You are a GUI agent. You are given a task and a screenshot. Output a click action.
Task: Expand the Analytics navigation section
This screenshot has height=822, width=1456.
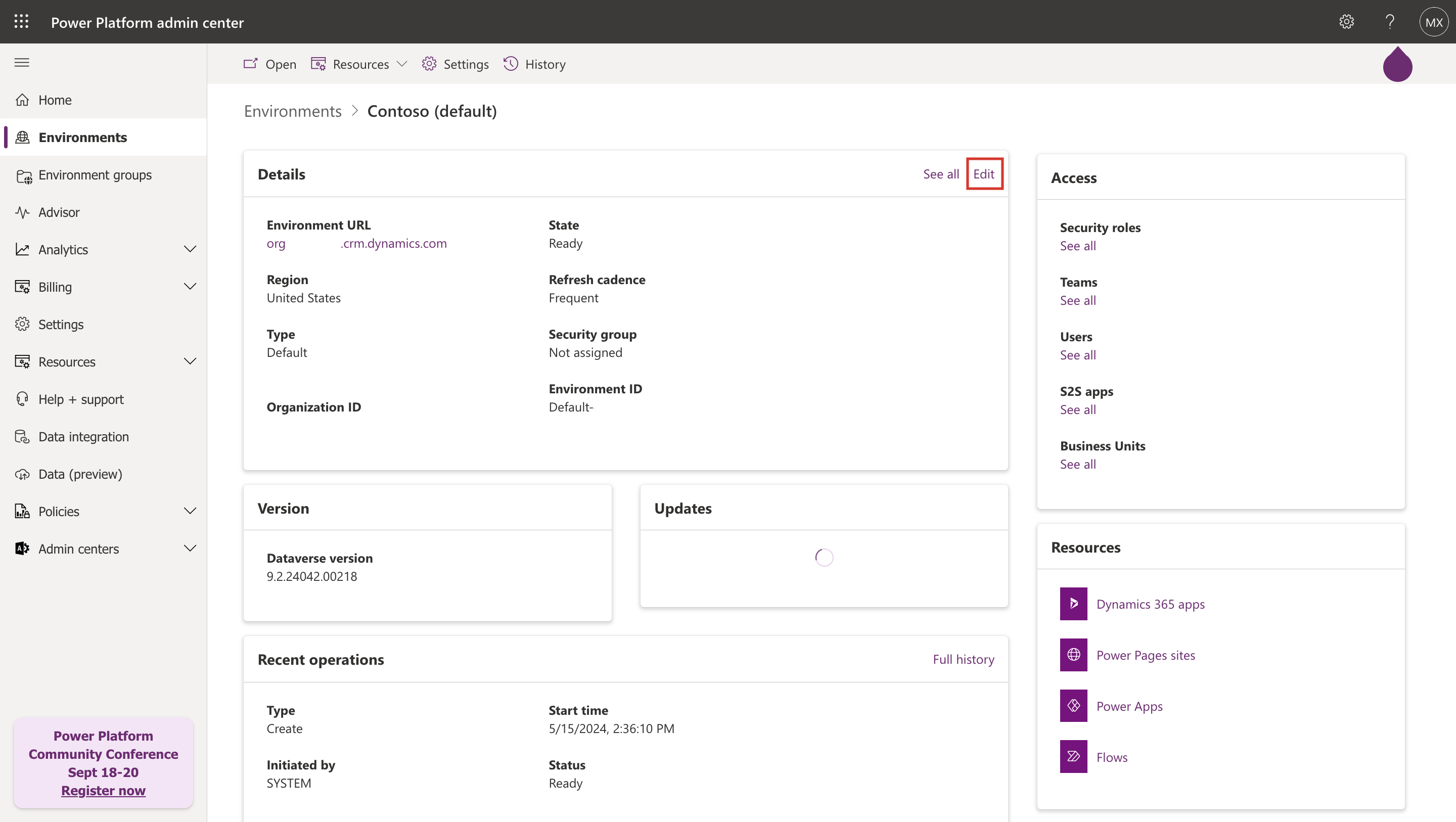coord(190,249)
